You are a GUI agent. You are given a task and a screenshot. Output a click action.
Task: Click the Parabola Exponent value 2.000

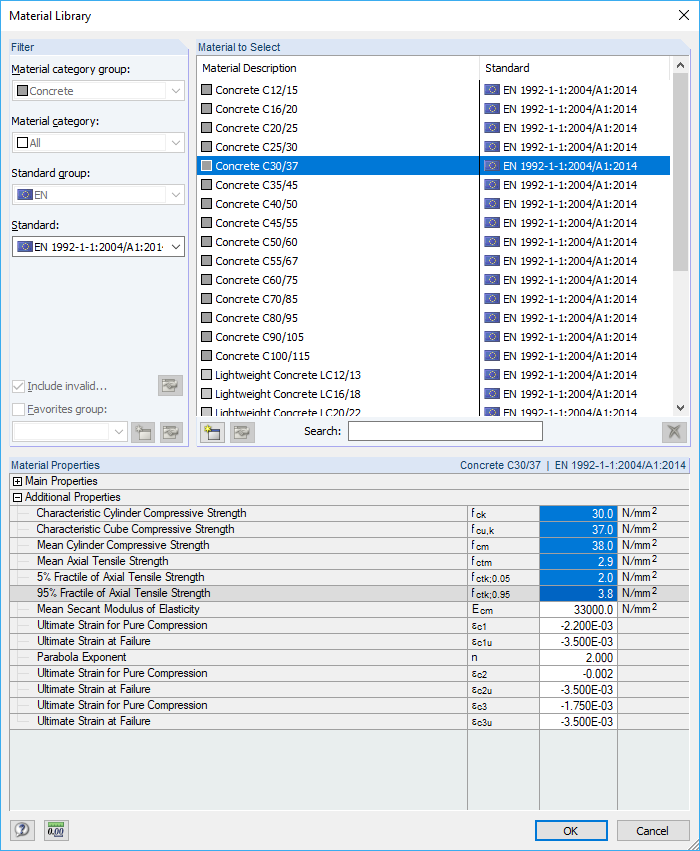[578, 657]
